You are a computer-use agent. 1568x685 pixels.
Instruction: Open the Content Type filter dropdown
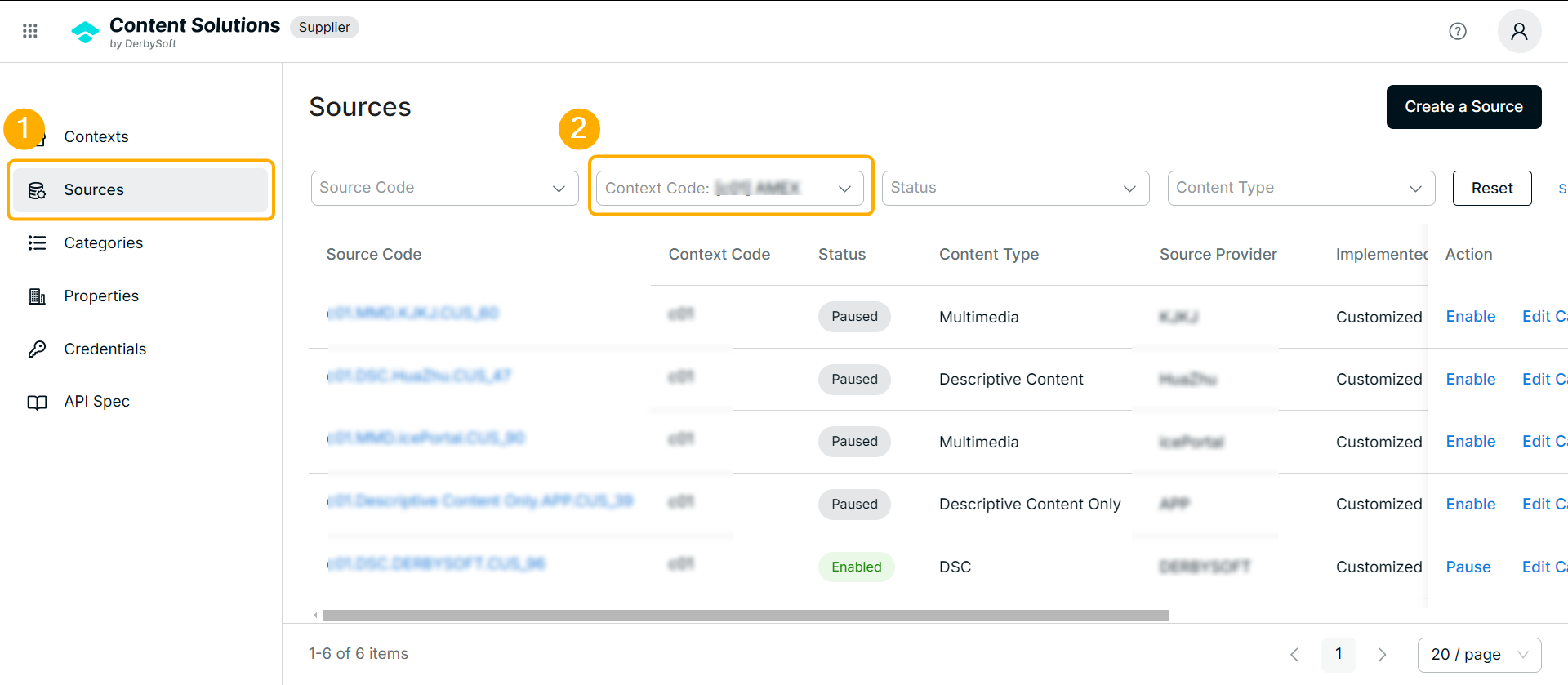[1301, 188]
